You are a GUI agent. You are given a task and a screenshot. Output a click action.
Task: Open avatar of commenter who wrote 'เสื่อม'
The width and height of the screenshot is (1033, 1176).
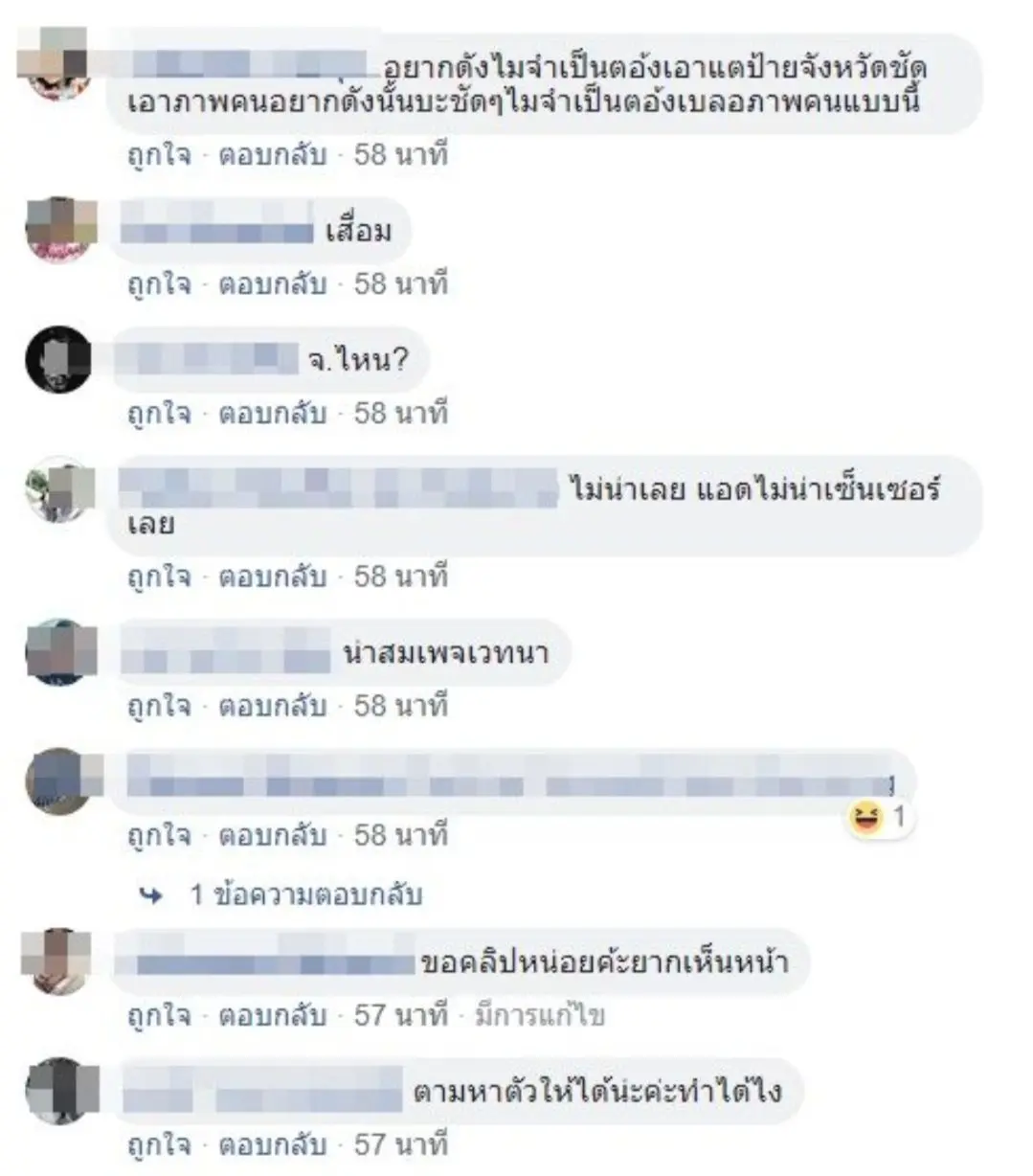[58, 230]
